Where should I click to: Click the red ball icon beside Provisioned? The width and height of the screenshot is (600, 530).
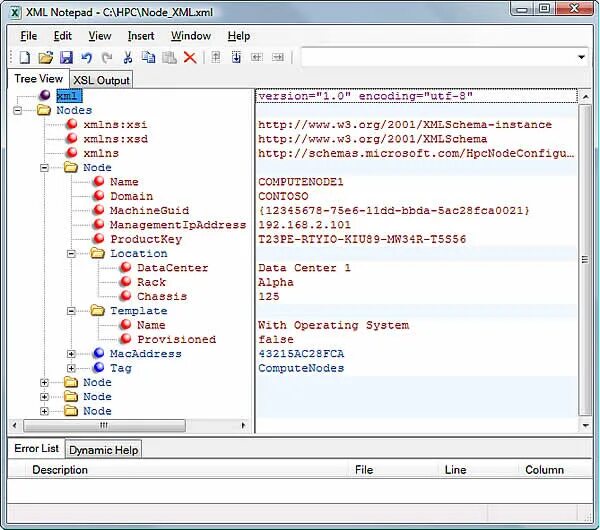pos(126,339)
